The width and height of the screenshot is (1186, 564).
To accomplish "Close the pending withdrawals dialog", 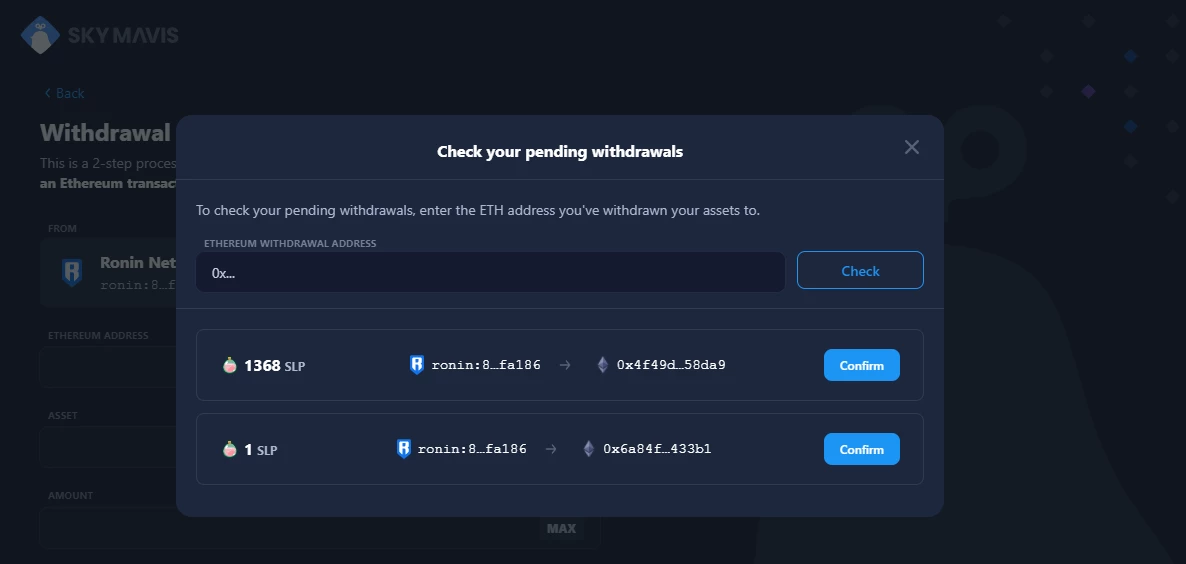I will 911,147.
